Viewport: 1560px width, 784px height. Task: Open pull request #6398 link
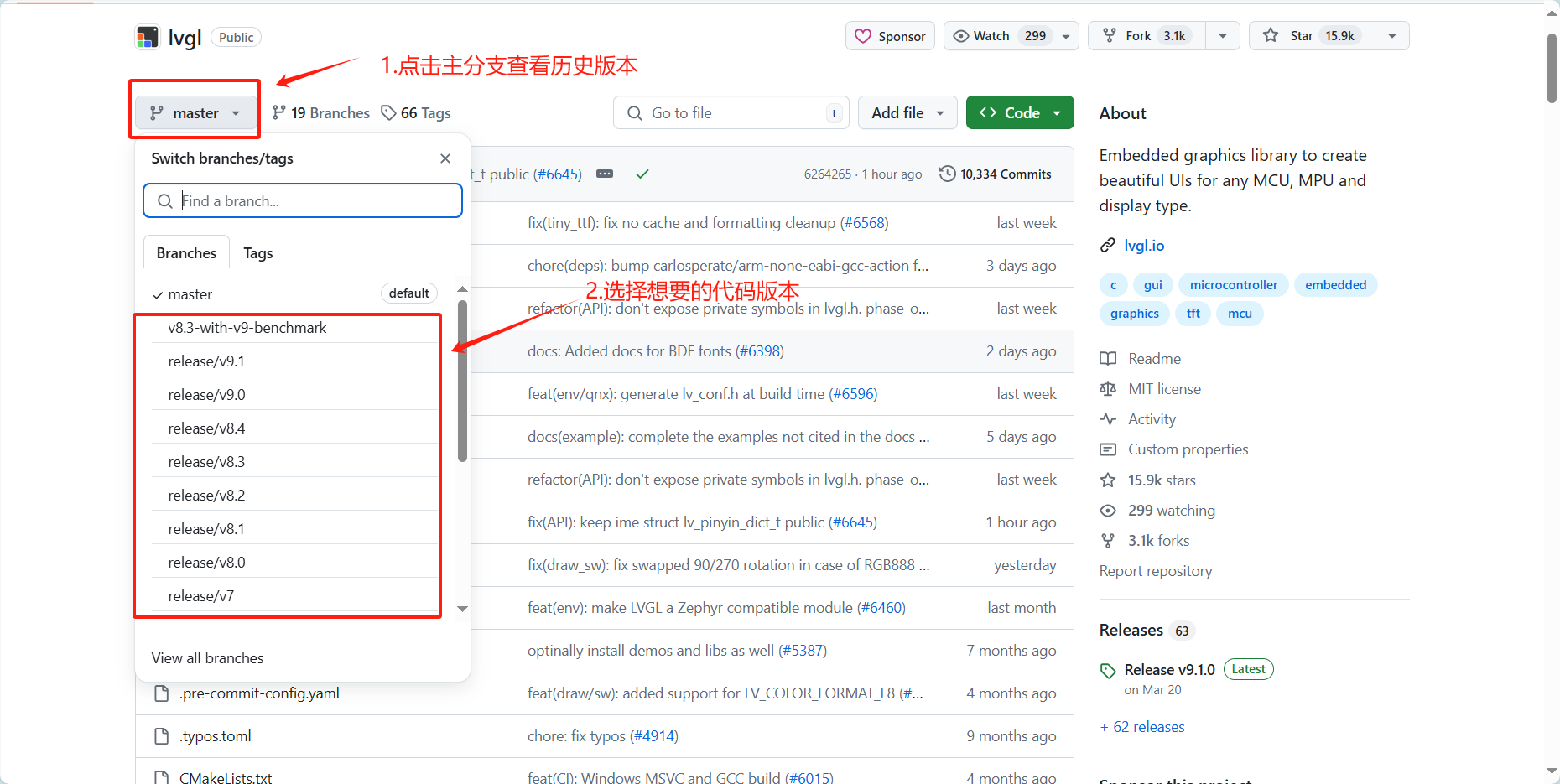click(760, 351)
